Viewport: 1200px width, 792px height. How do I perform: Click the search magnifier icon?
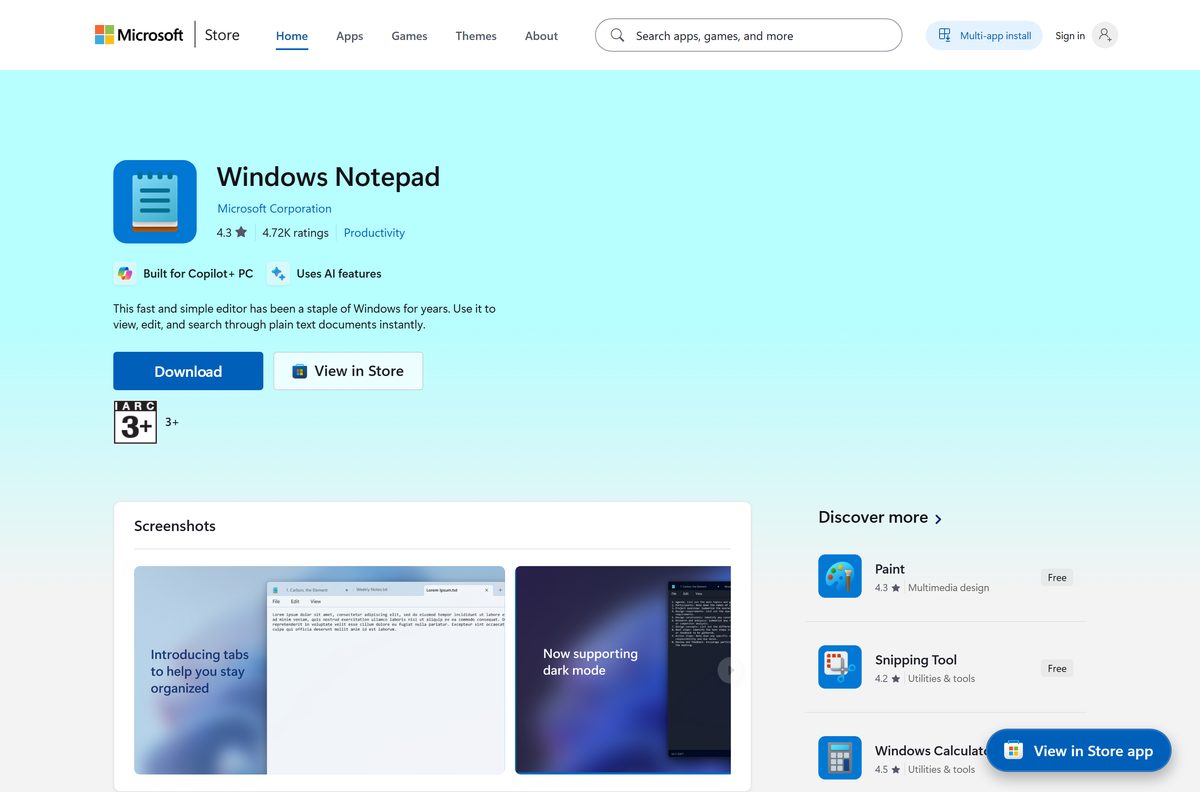click(x=617, y=35)
